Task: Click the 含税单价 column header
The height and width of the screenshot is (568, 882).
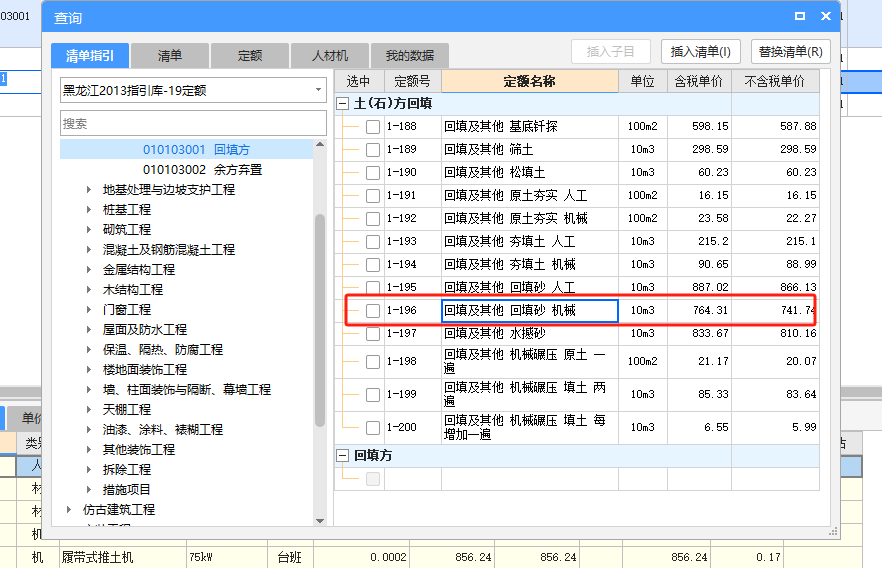Action: pyautogui.click(x=699, y=82)
